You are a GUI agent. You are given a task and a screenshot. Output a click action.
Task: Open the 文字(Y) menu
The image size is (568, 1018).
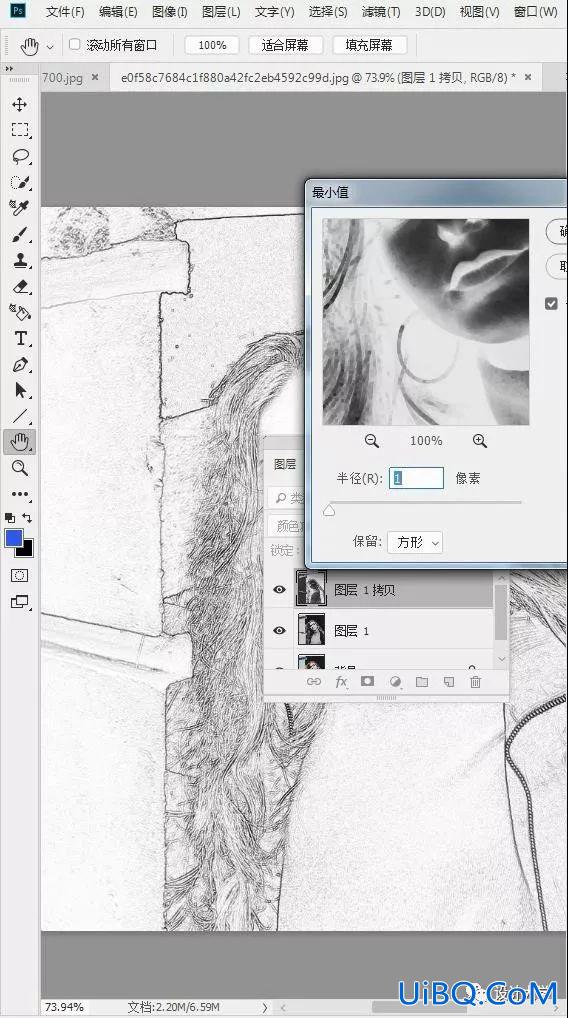(x=274, y=12)
